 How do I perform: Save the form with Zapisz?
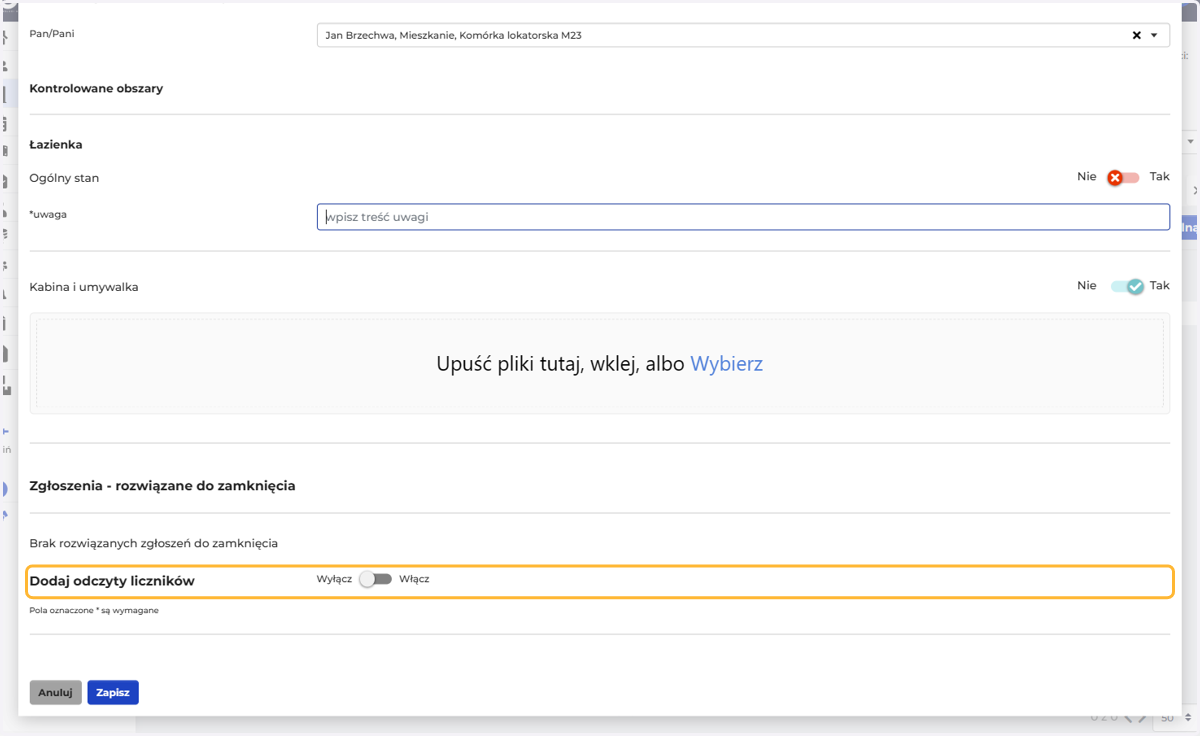[x=113, y=692]
